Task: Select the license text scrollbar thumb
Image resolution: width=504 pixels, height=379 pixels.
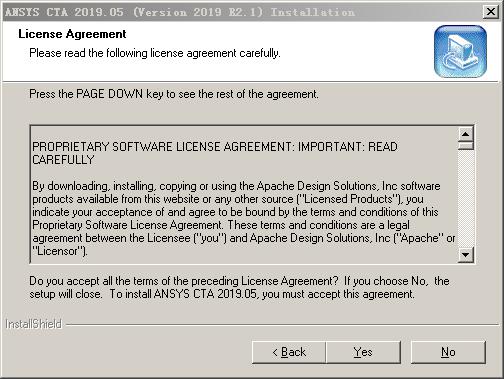Action: pos(466,146)
